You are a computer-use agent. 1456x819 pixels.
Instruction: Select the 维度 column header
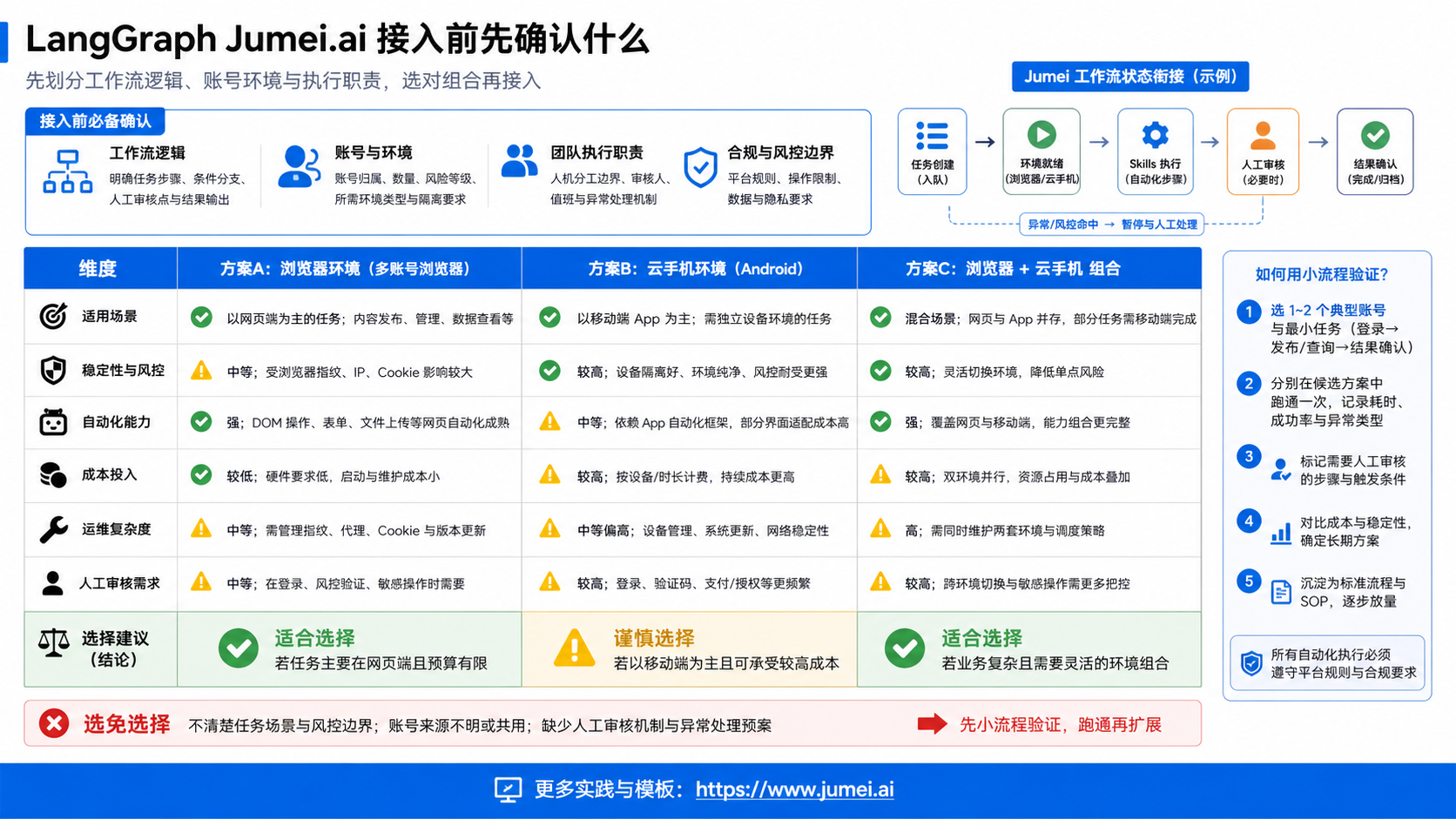[x=100, y=268]
